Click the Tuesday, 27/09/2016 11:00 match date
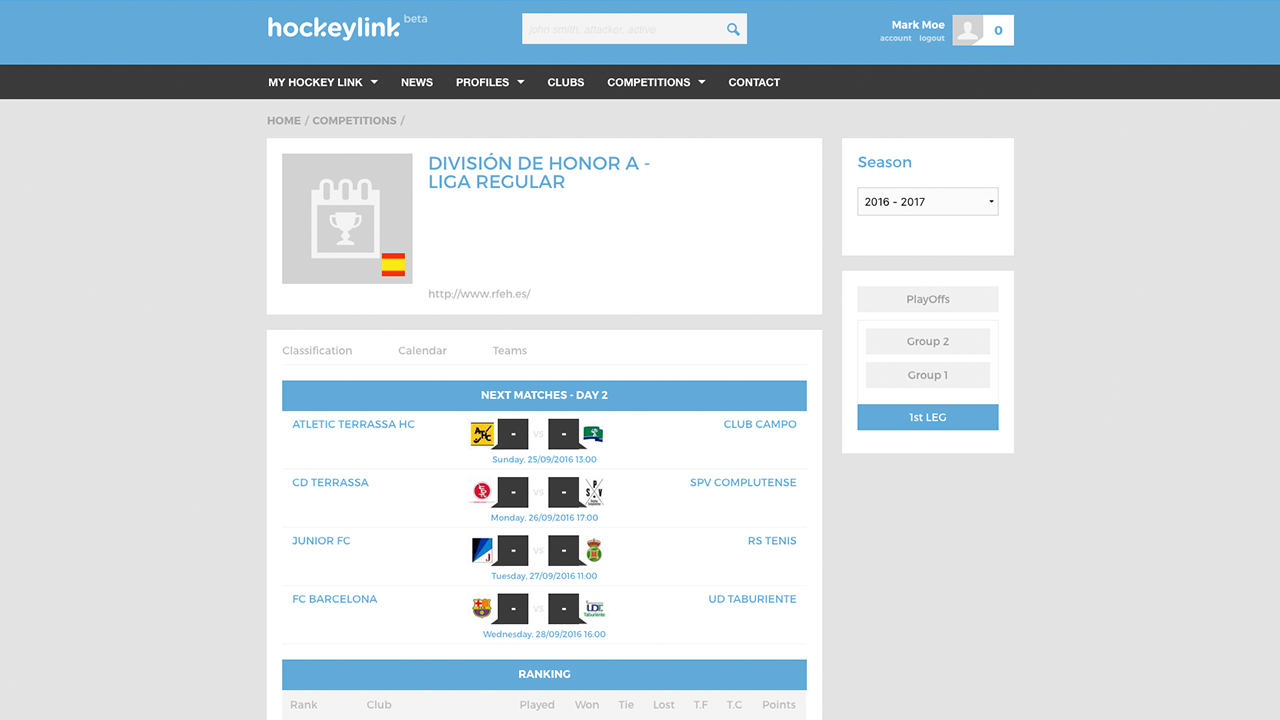The width and height of the screenshot is (1280, 720). pos(544,576)
